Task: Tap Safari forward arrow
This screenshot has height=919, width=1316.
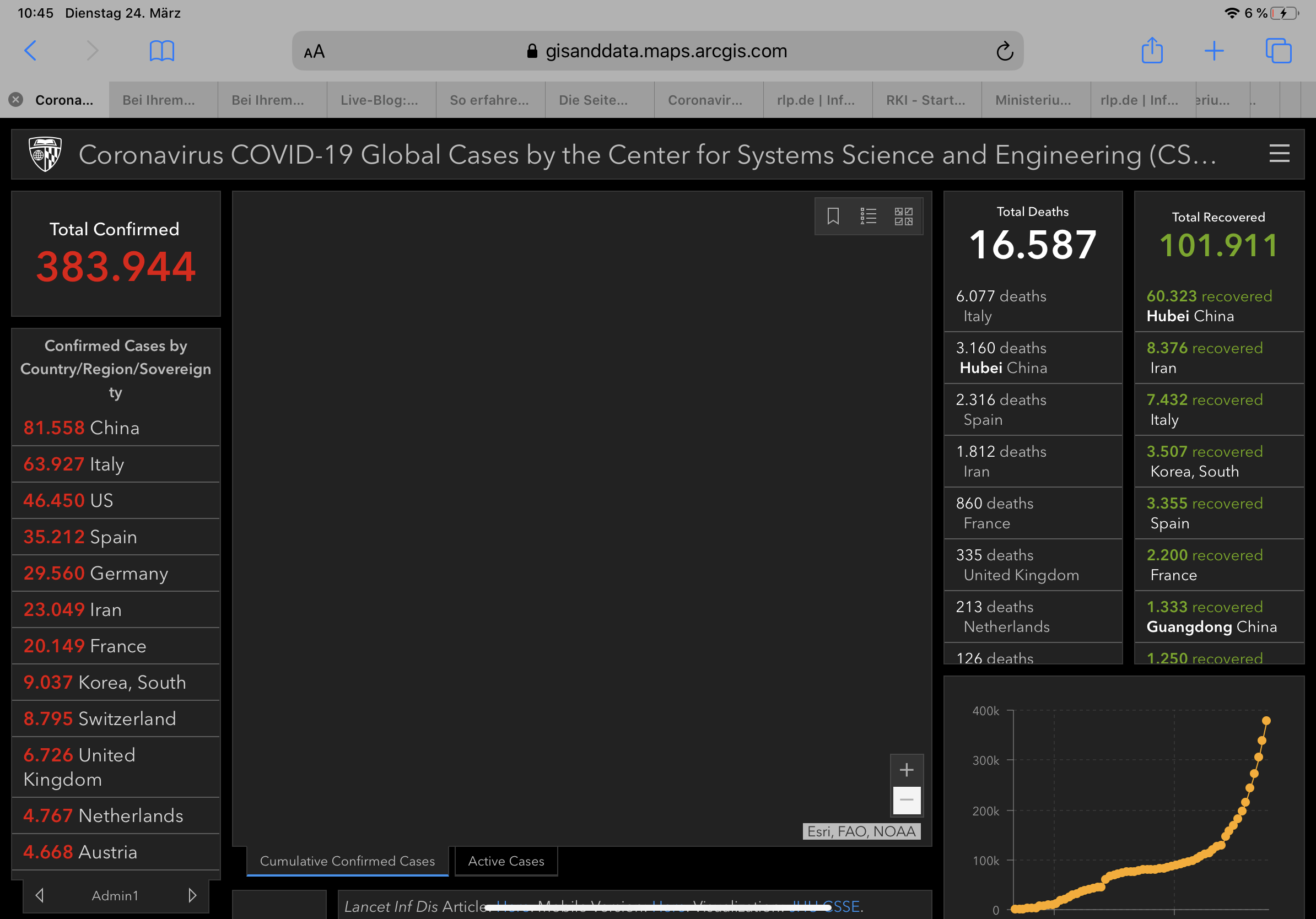Action: 92,51
